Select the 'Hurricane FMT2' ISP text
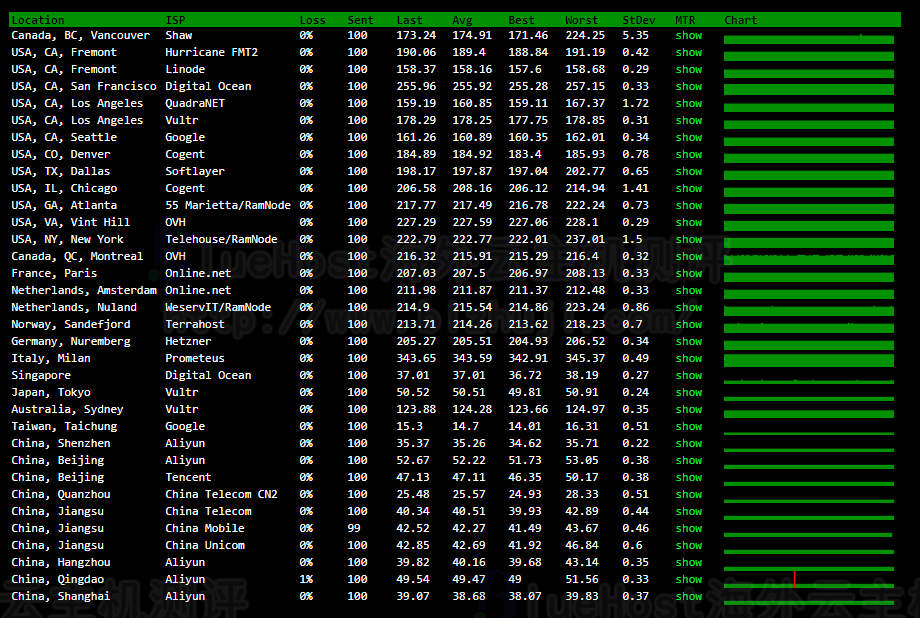The width and height of the screenshot is (920, 618). (211, 52)
